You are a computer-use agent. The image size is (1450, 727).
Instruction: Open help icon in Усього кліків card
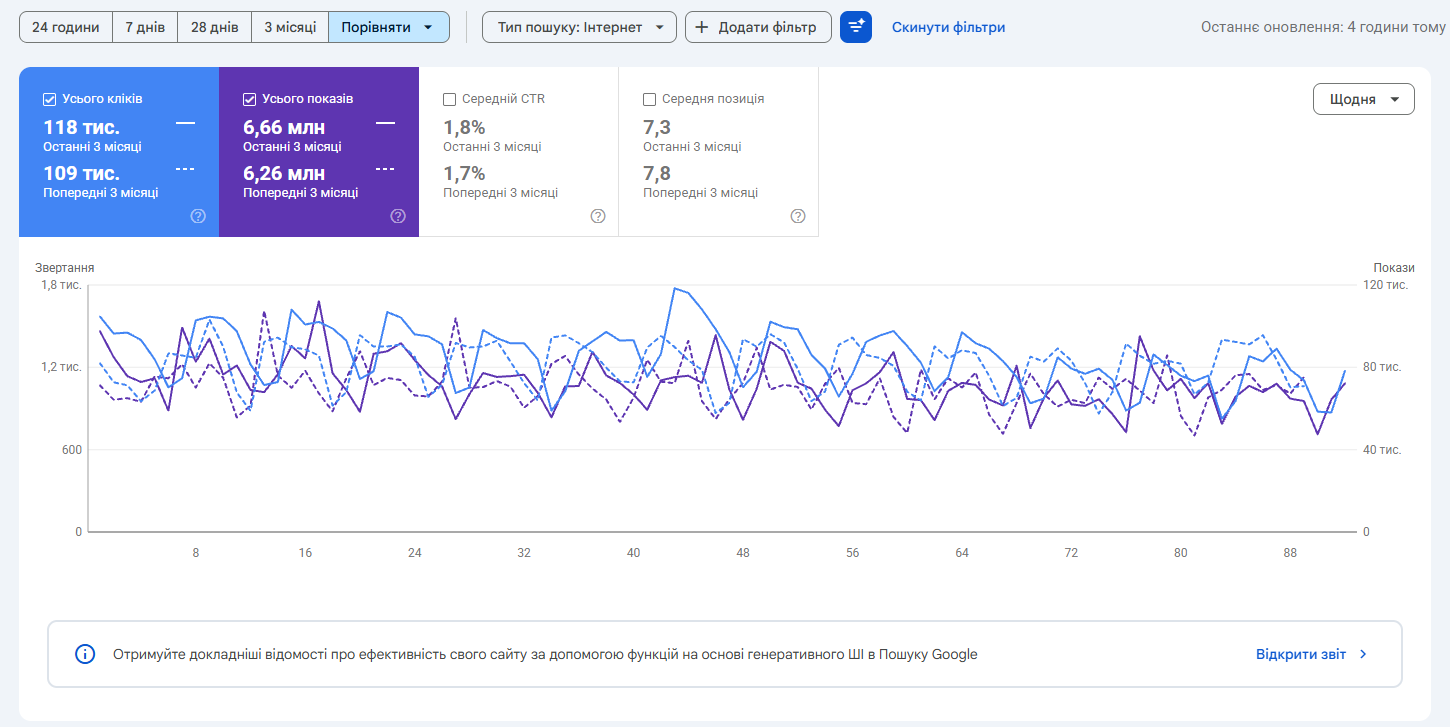(198, 216)
